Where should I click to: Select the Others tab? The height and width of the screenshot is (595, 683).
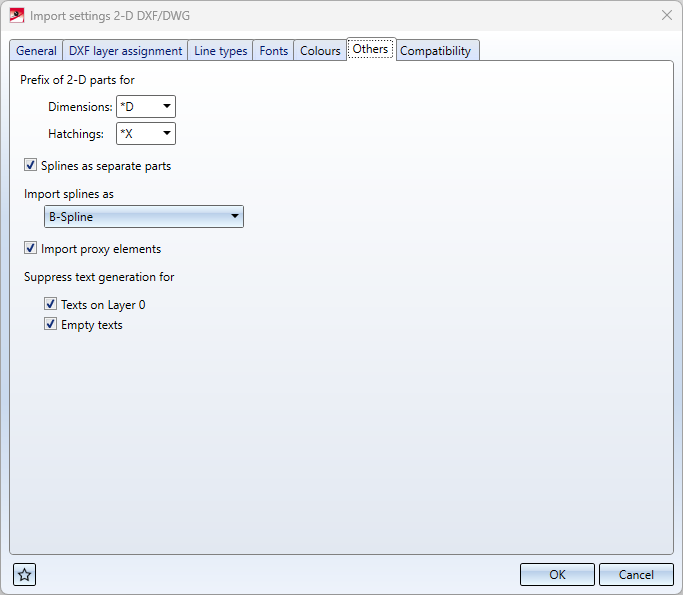[370, 49]
